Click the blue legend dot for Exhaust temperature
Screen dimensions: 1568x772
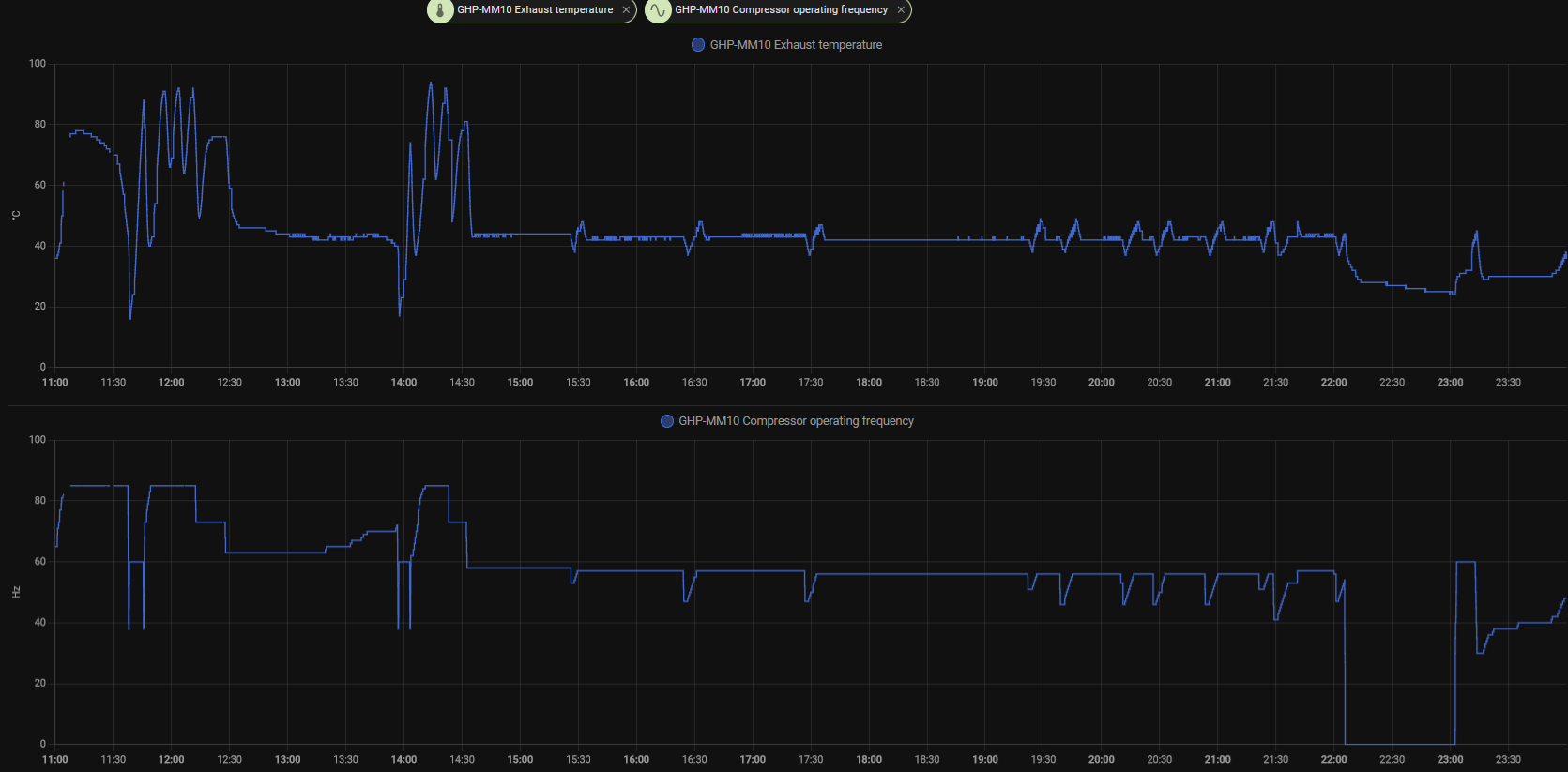click(698, 45)
